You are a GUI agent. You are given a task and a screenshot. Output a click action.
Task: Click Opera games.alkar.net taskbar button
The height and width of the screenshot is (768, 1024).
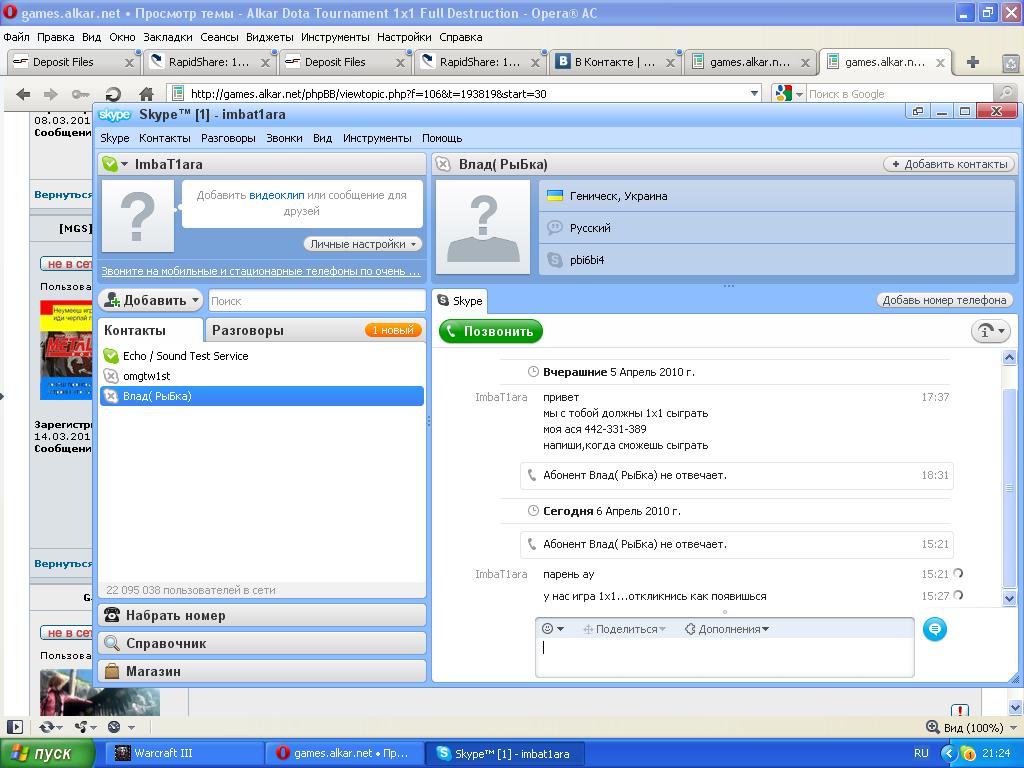[344, 753]
